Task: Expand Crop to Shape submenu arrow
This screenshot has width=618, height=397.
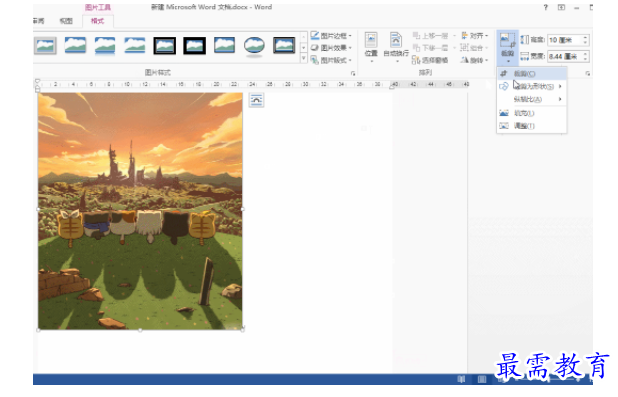Action: pyautogui.click(x=560, y=86)
